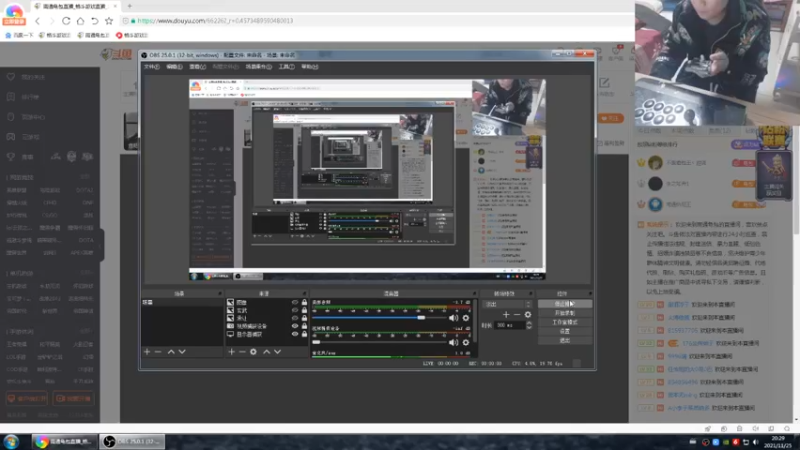
Task: Toggle the lock on the 显示器捕获 source
Action: 304,334
